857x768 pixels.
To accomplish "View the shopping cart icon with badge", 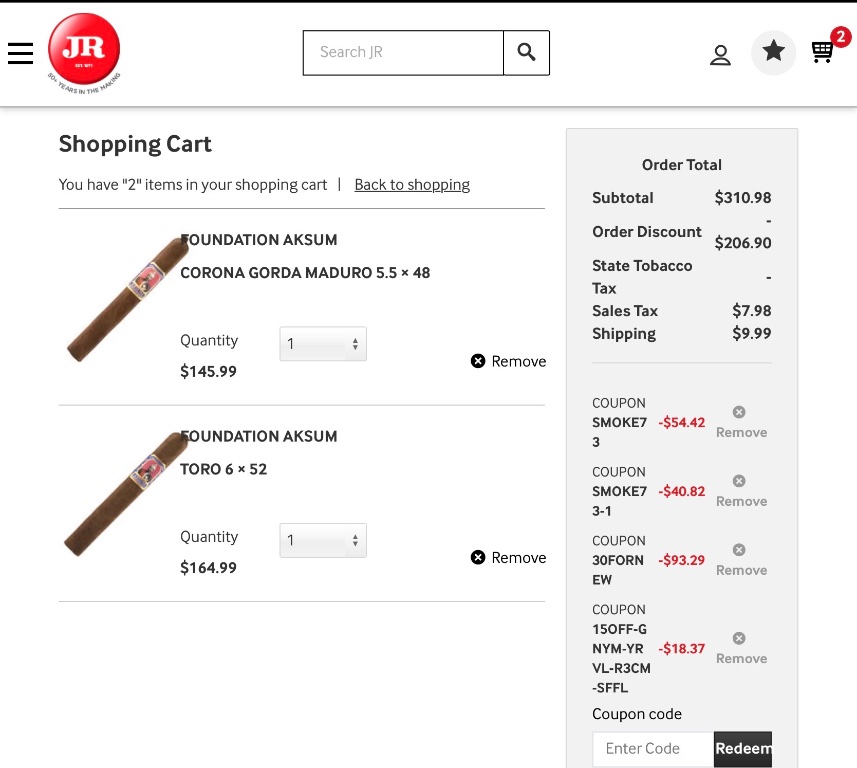I will (824, 51).
